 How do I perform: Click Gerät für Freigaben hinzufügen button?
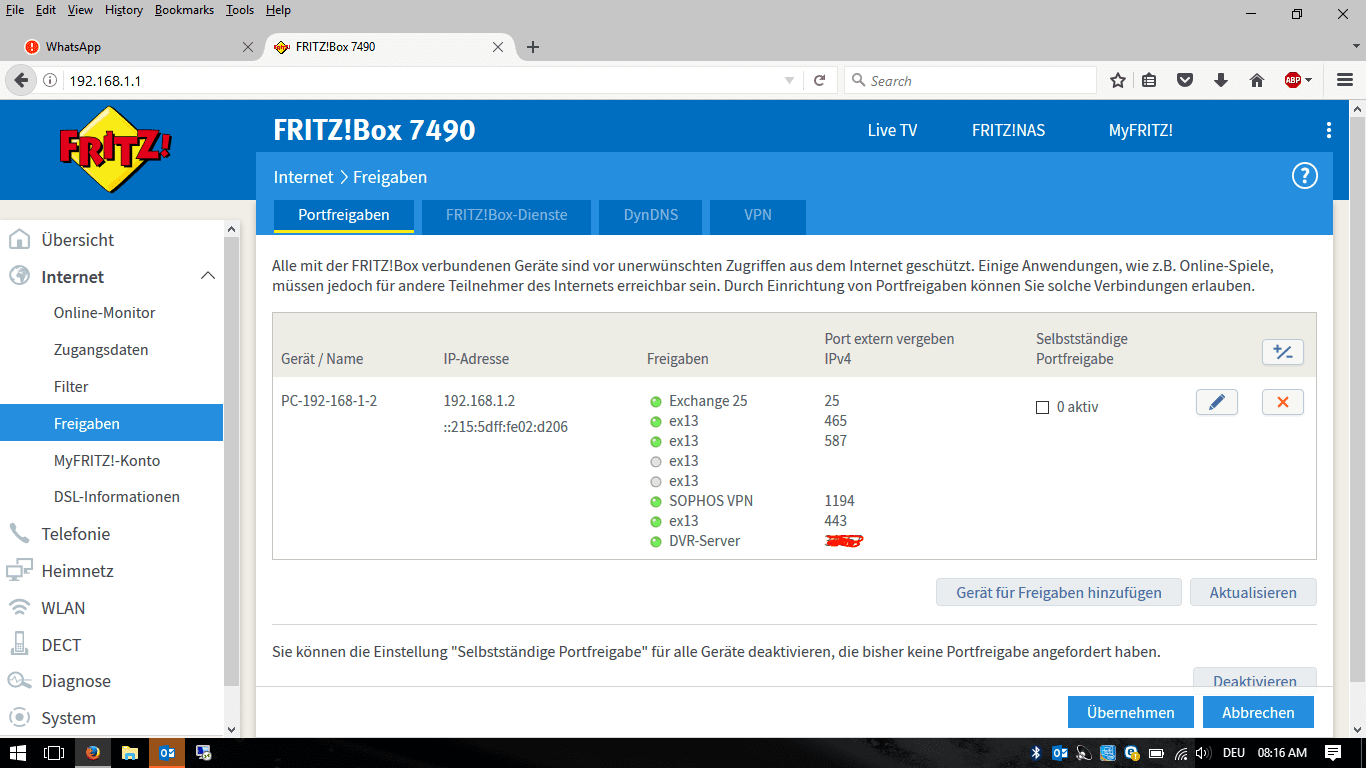click(1059, 592)
